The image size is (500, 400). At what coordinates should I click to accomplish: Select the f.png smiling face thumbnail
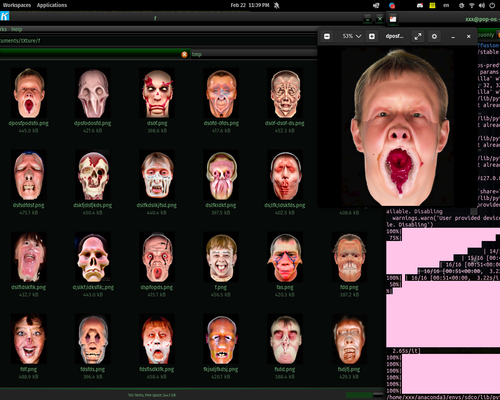(221, 257)
